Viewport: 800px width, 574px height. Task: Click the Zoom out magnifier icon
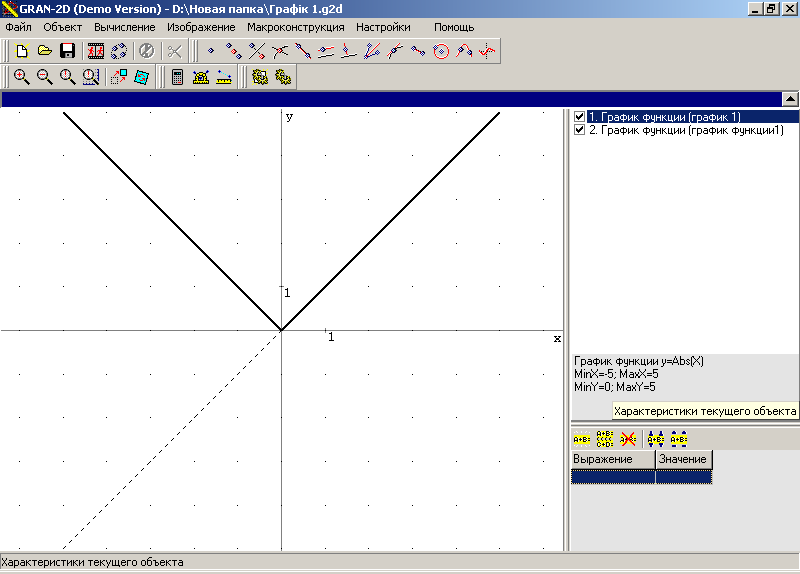[44, 77]
